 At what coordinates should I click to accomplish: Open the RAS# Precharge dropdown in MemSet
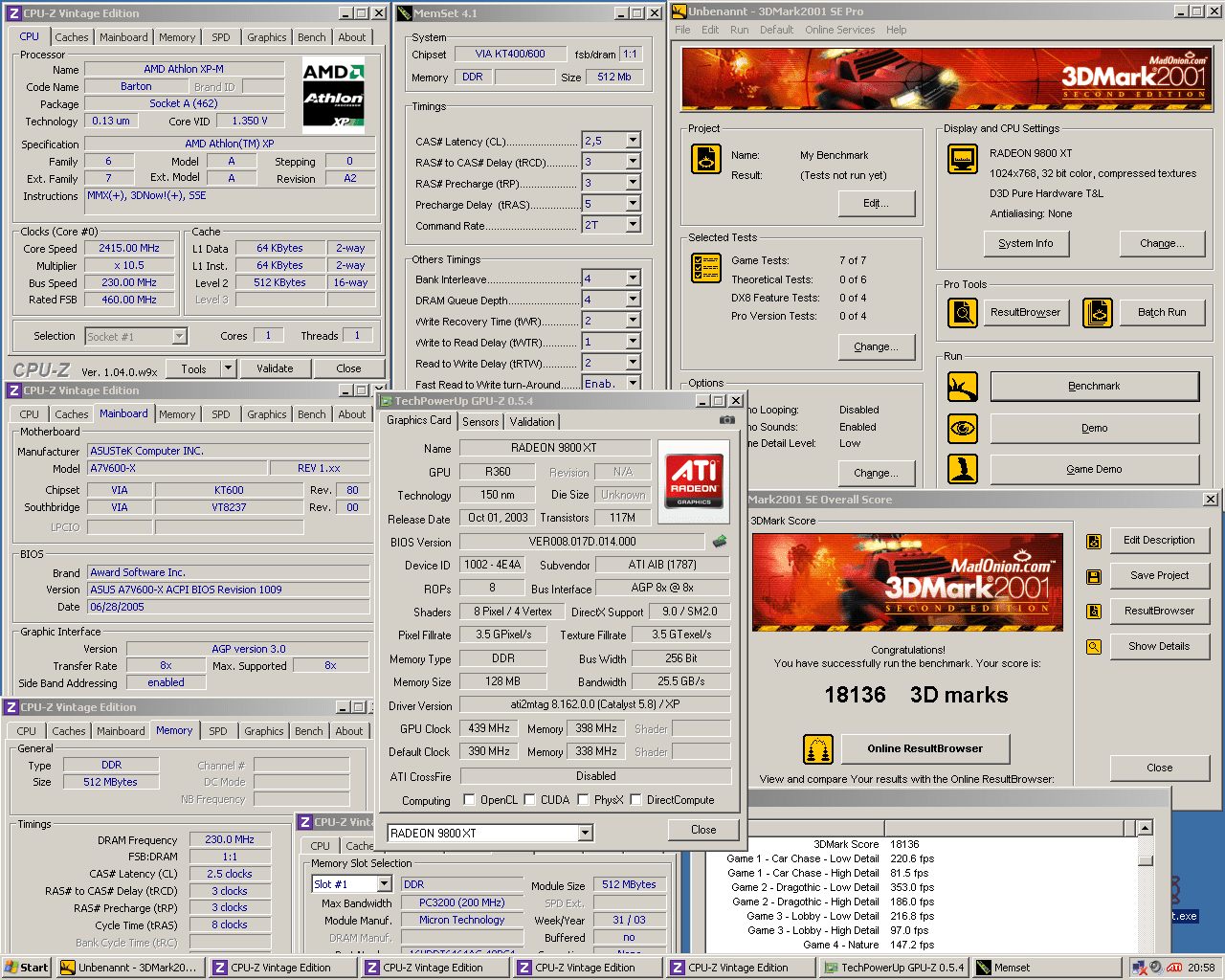tap(633, 183)
